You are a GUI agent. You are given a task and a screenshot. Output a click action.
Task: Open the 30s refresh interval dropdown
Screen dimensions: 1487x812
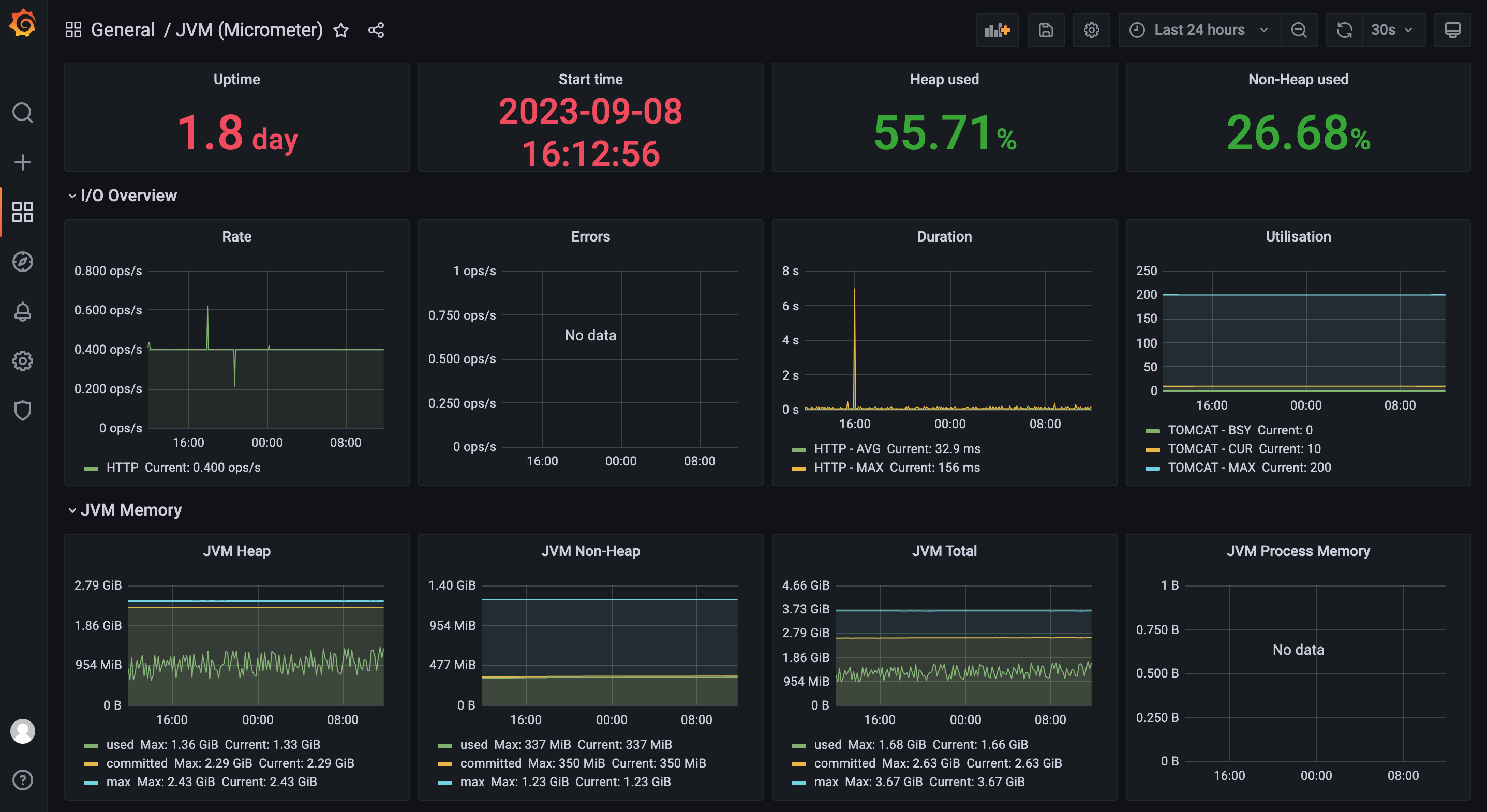1393,30
